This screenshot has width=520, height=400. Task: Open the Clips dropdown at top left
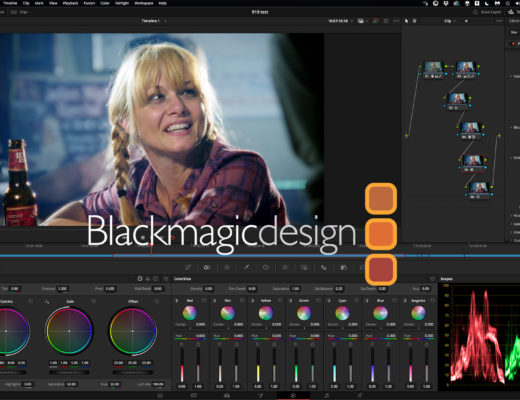tap(21, 12)
